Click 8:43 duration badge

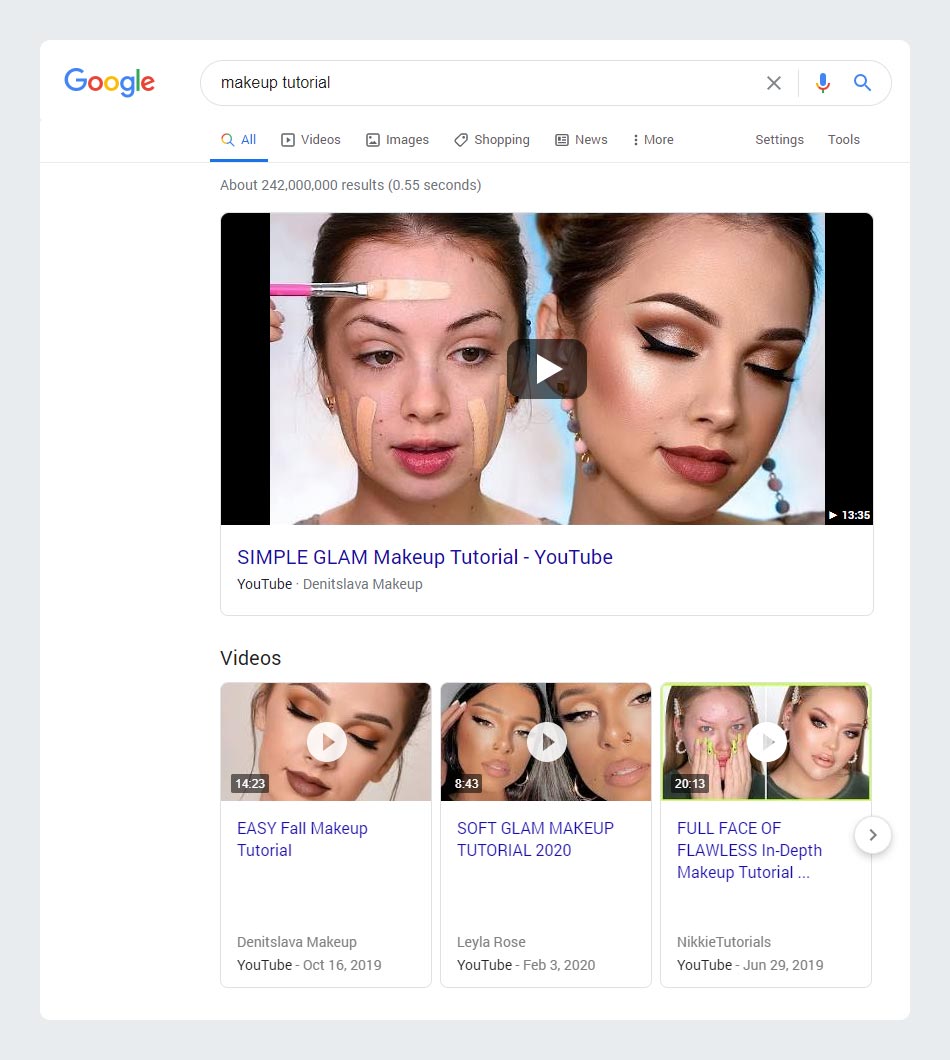tap(467, 784)
